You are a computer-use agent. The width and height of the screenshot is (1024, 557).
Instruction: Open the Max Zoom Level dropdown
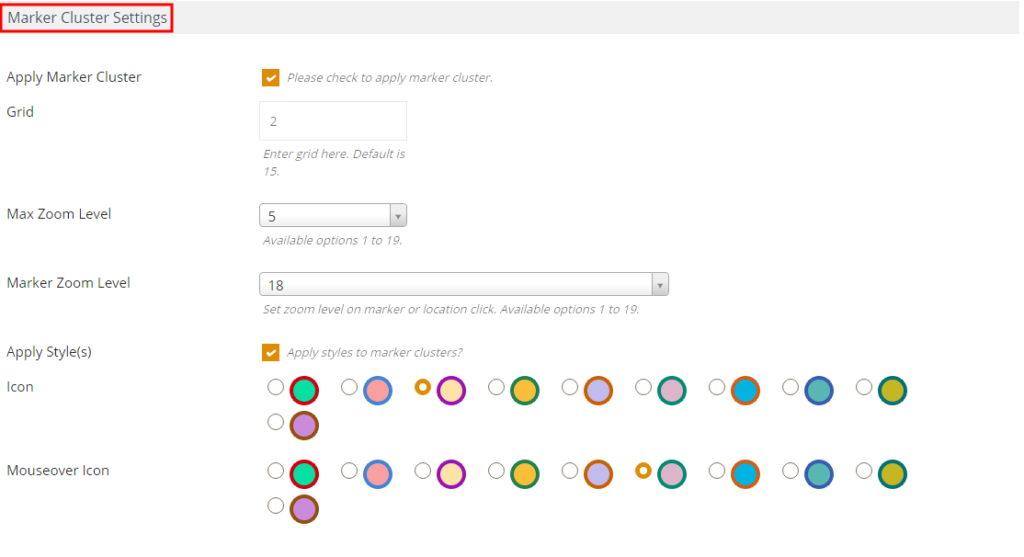(x=333, y=215)
